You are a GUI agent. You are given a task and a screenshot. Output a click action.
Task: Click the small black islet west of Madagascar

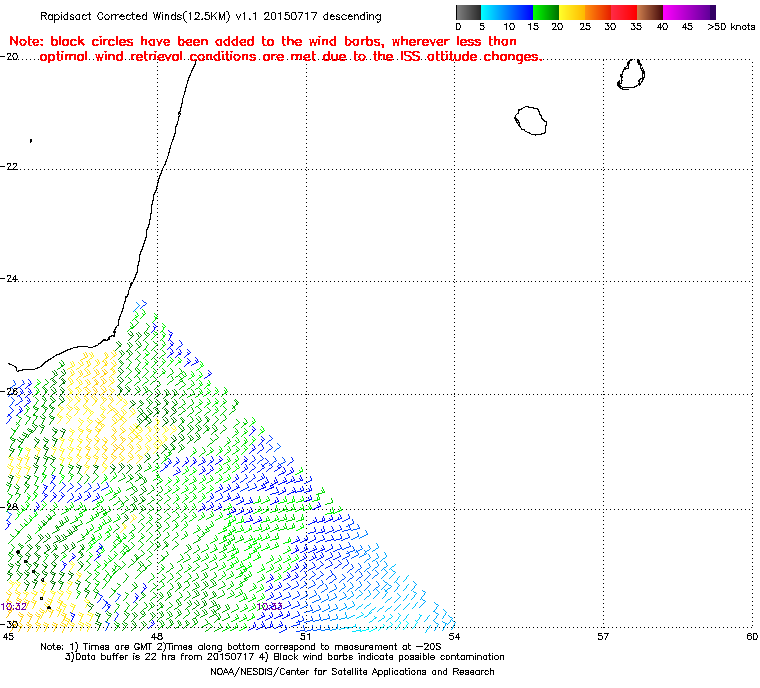pos(31,141)
